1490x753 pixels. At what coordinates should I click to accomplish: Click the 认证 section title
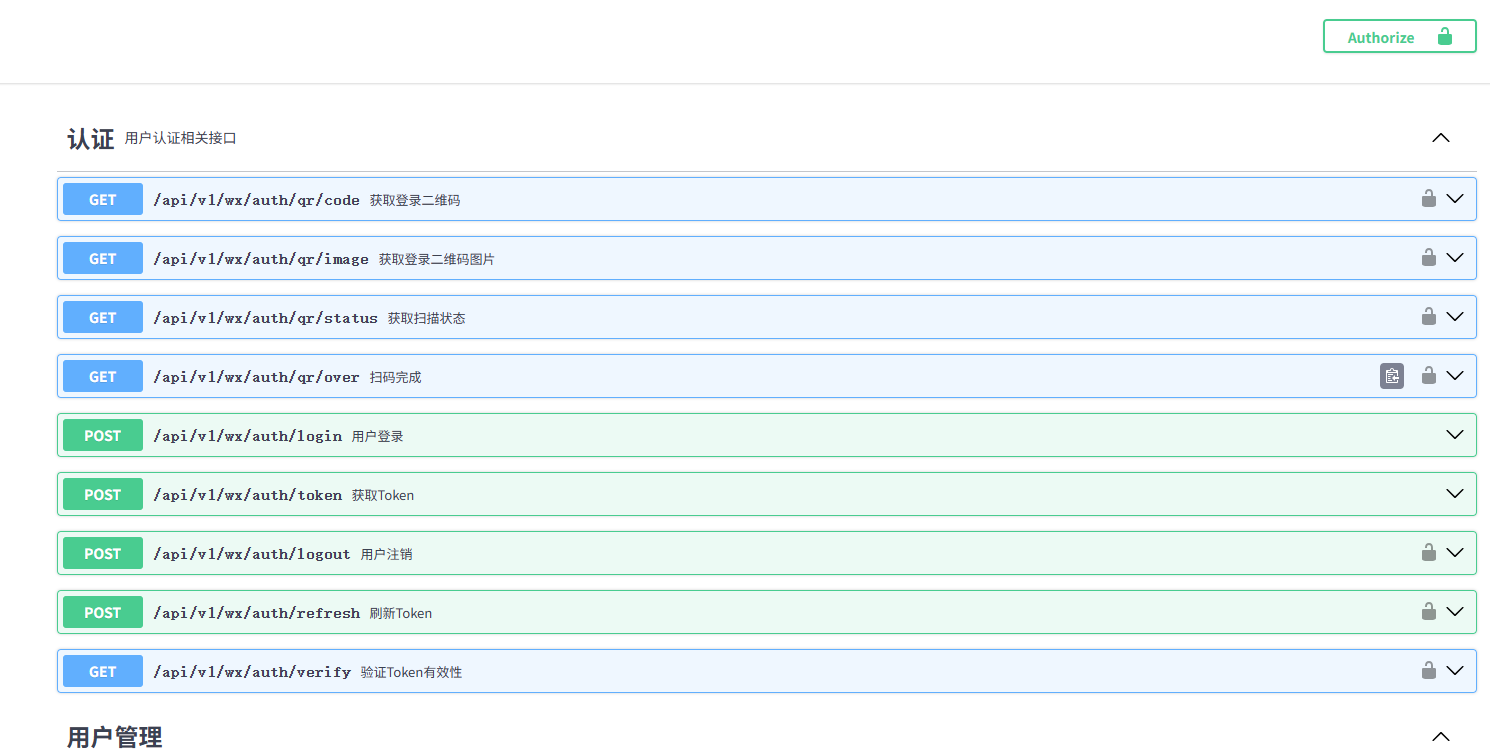pyautogui.click(x=91, y=138)
